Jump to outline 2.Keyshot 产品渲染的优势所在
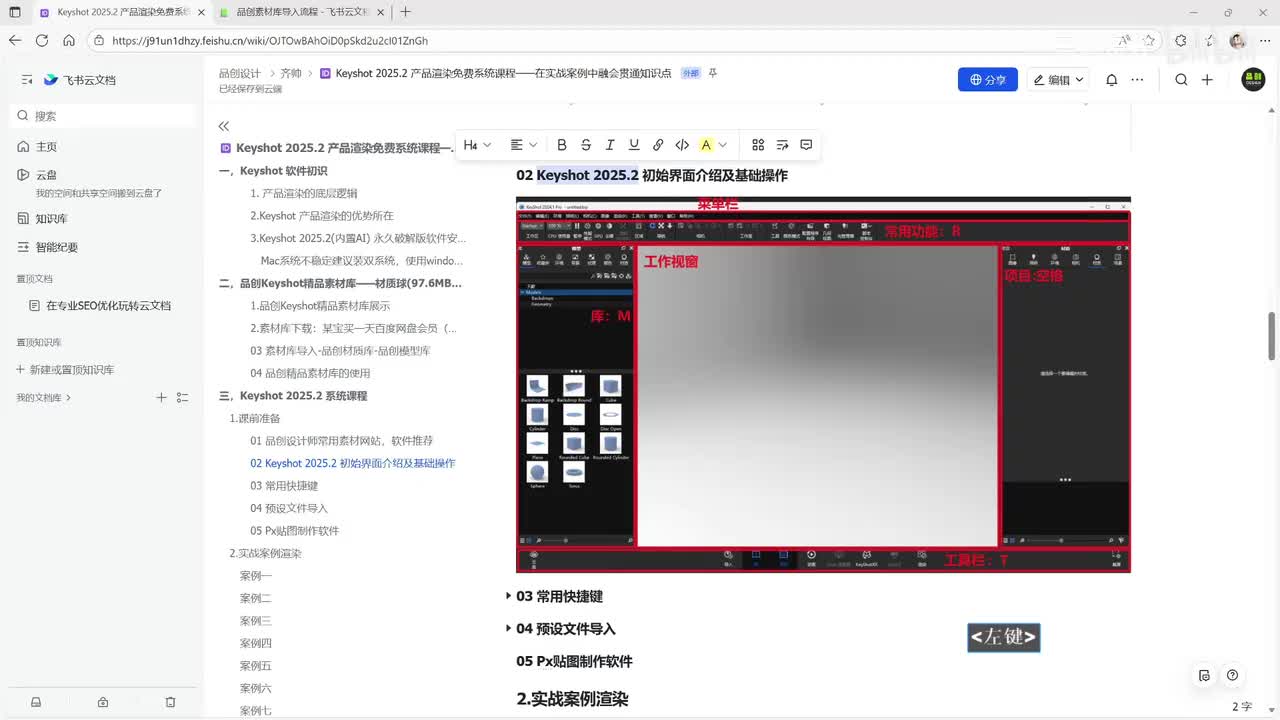1280x720 pixels. point(322,216)
